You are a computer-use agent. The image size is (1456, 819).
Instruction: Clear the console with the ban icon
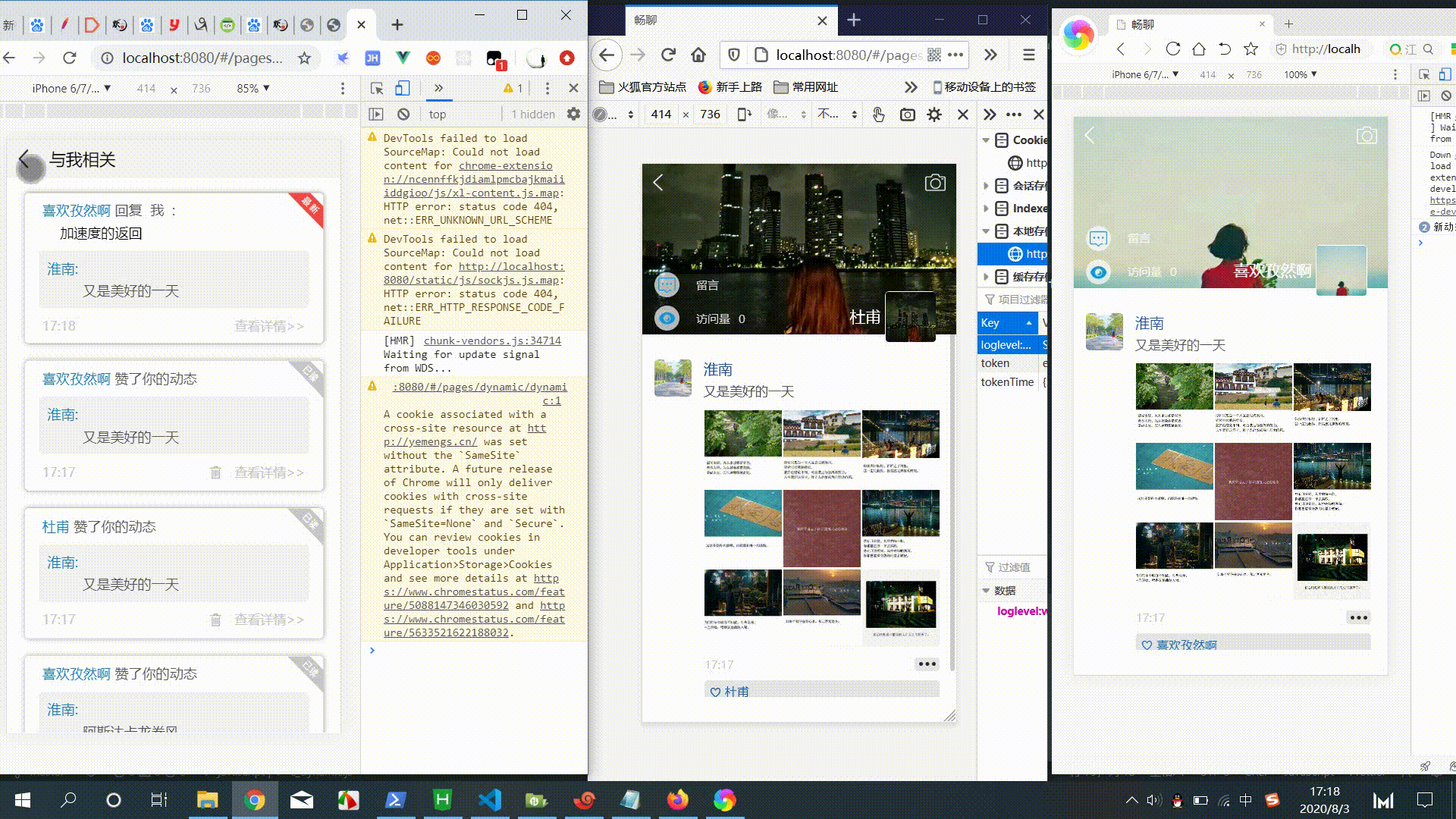(403, 114)
